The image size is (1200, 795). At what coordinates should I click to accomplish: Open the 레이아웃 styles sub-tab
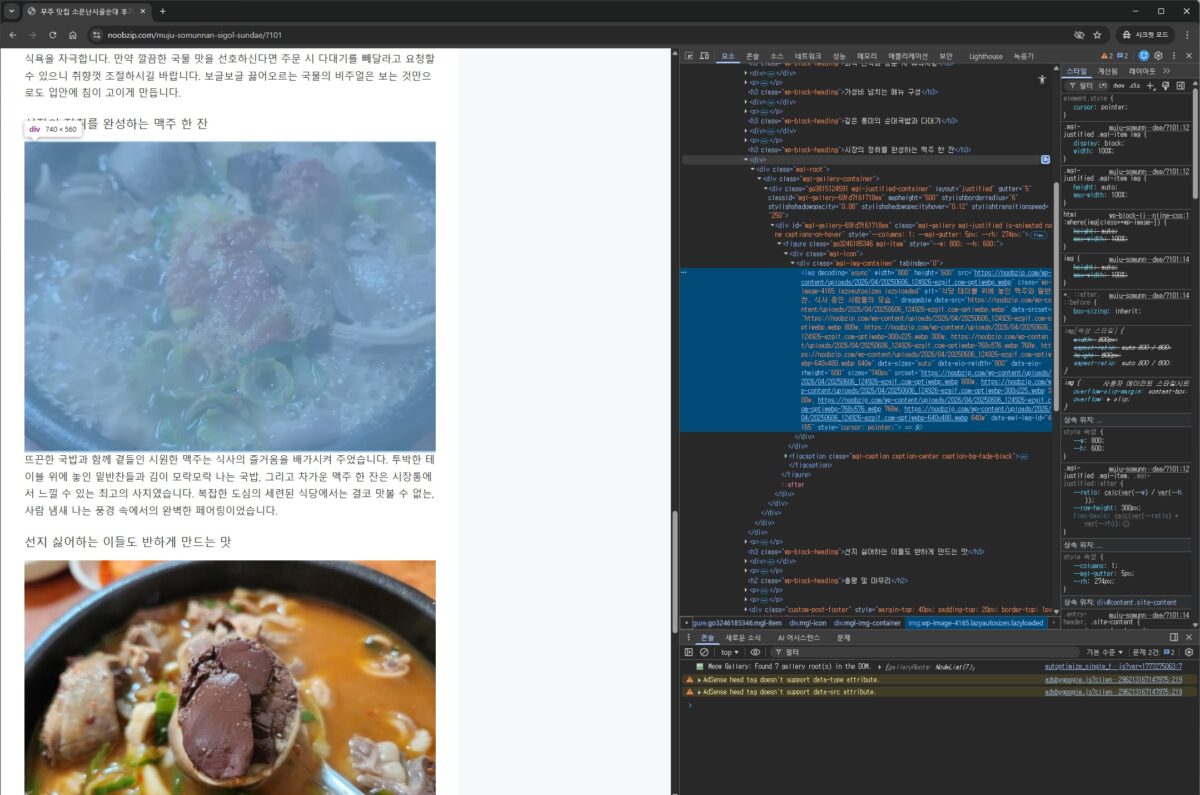(x=1142, y=71)
